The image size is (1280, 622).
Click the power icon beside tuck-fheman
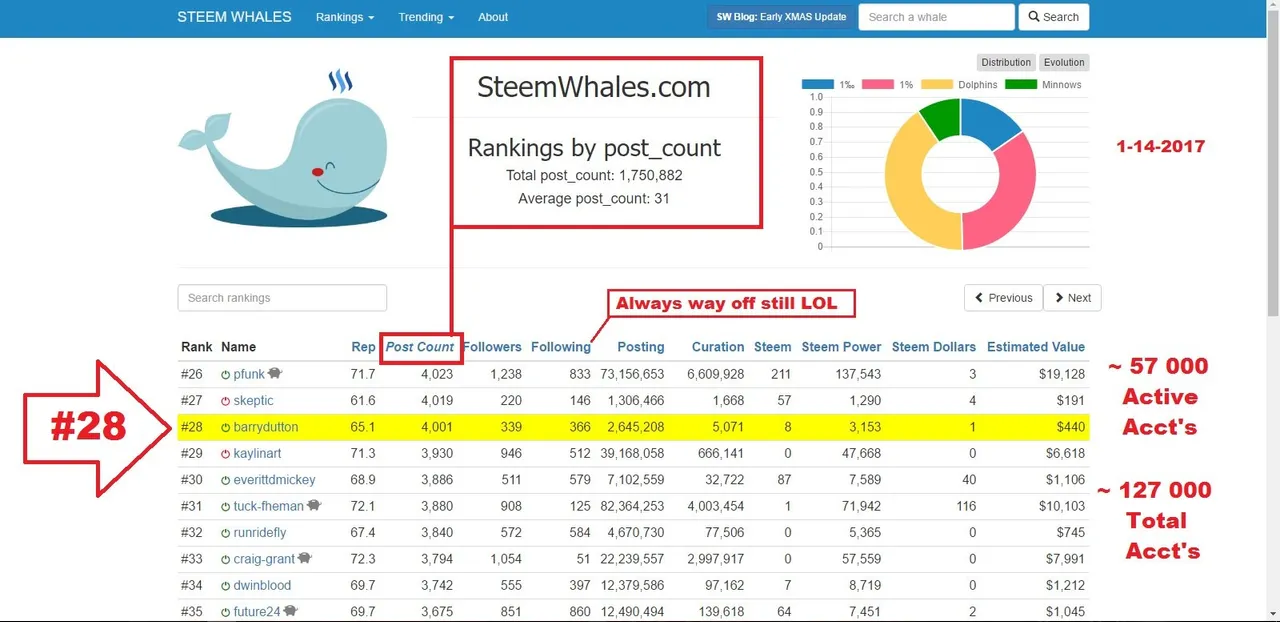point(226,507)
